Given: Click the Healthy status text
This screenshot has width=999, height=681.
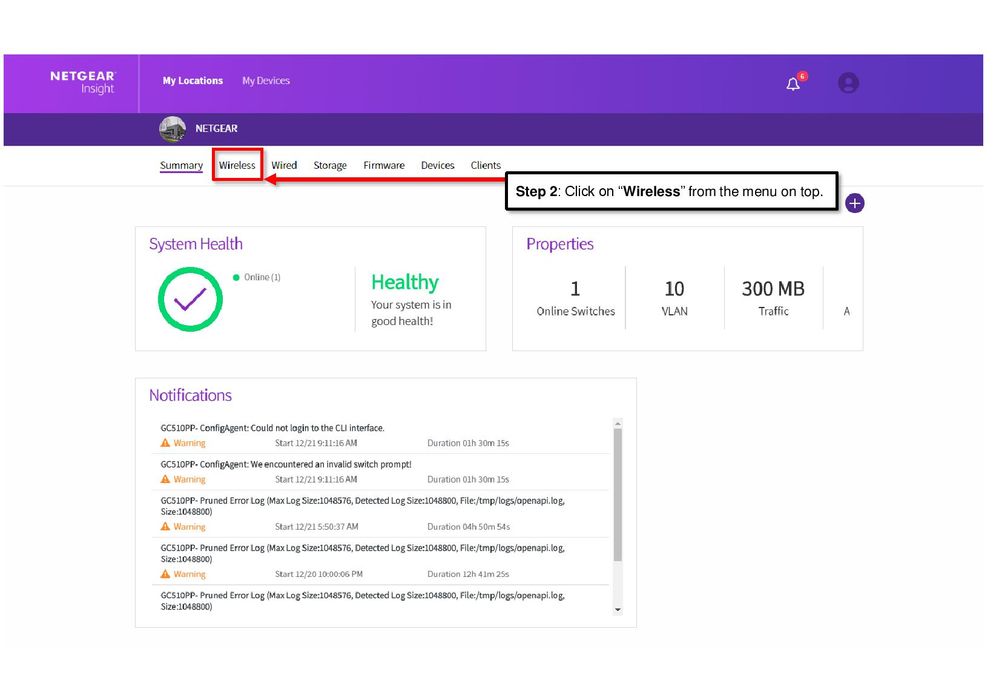Looking at the screenshot, I should [405, 282].
